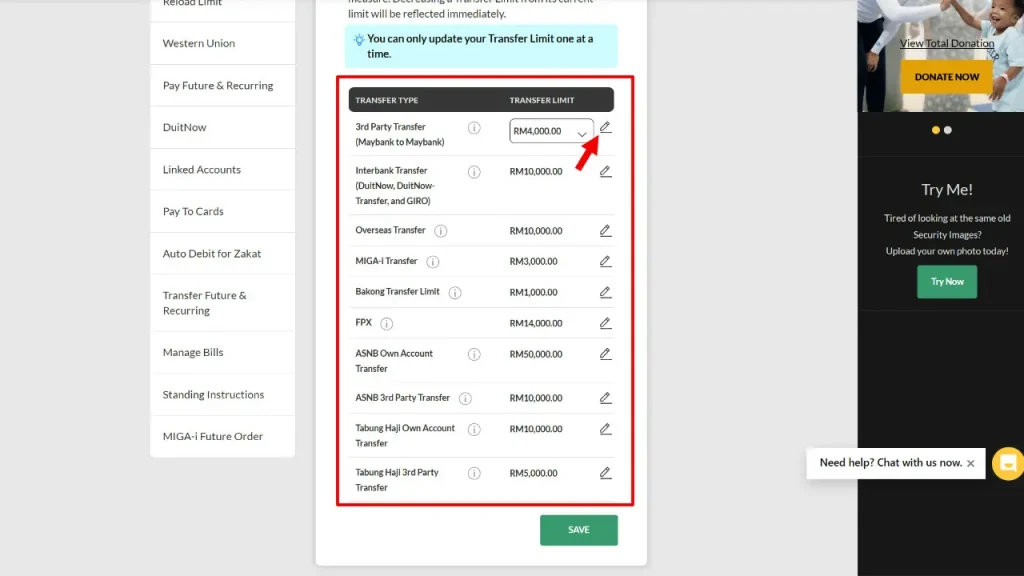Open Standing Instructions

[x=223, y=394]
